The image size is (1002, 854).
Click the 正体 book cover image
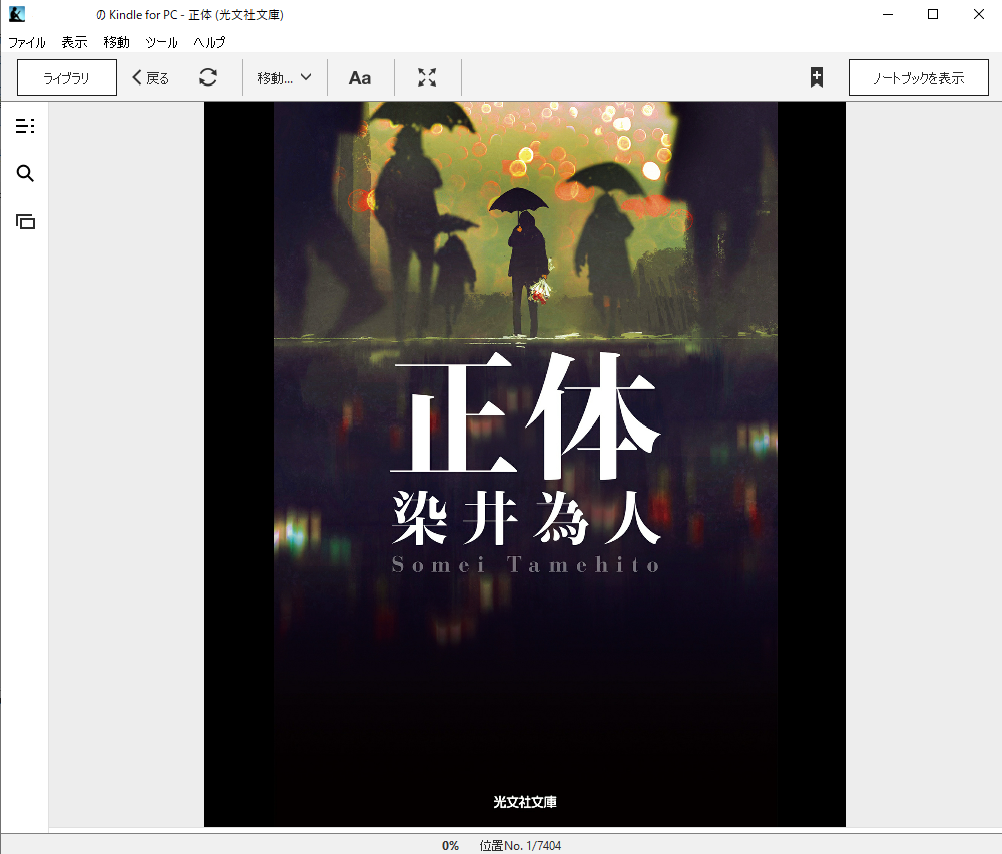click(x=525, y=464)
